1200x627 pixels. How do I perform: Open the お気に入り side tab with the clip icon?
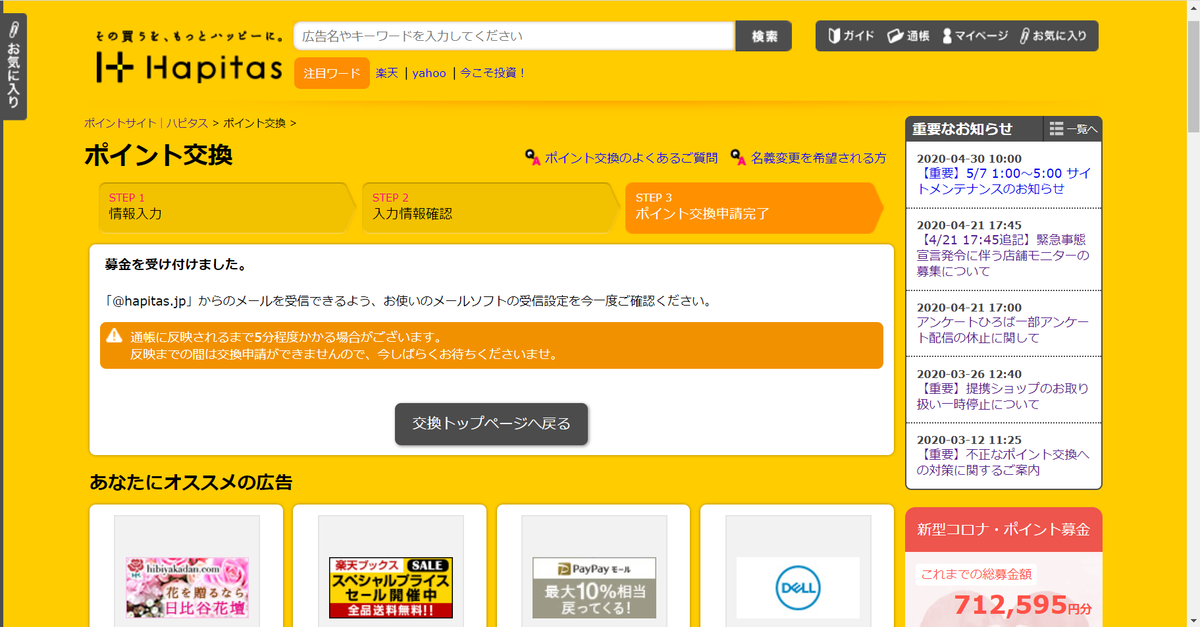click(14, 67)
